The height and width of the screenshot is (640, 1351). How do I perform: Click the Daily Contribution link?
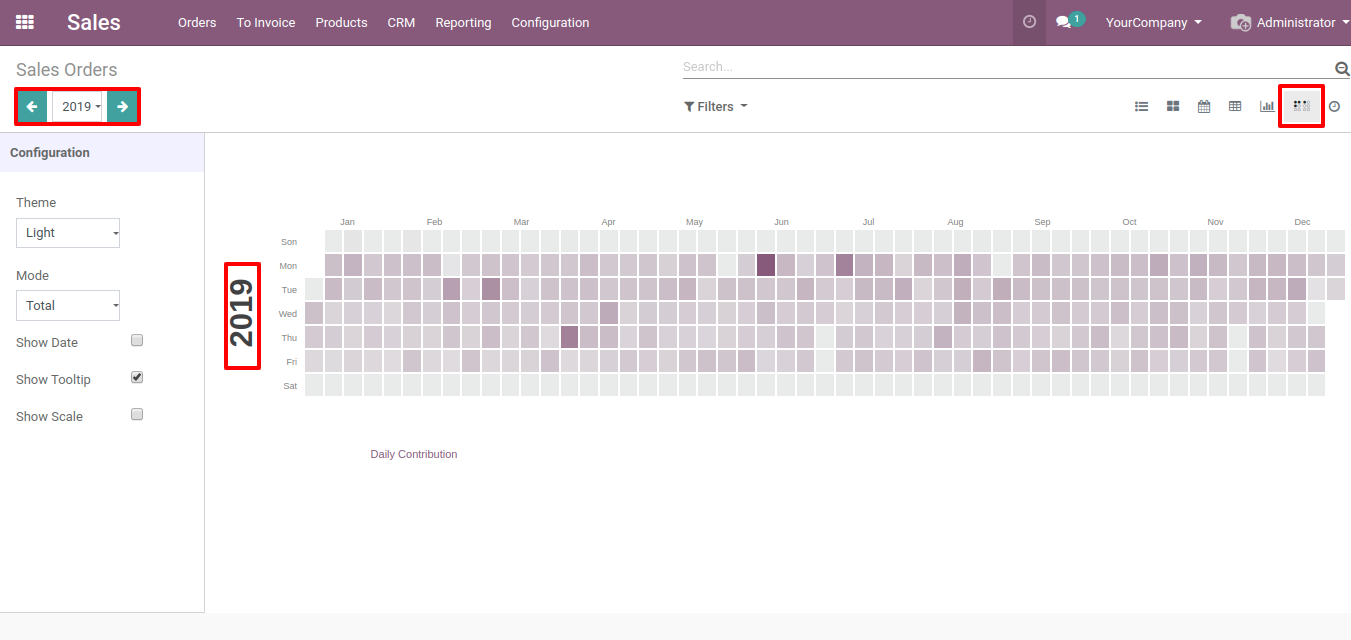(413, 454)
